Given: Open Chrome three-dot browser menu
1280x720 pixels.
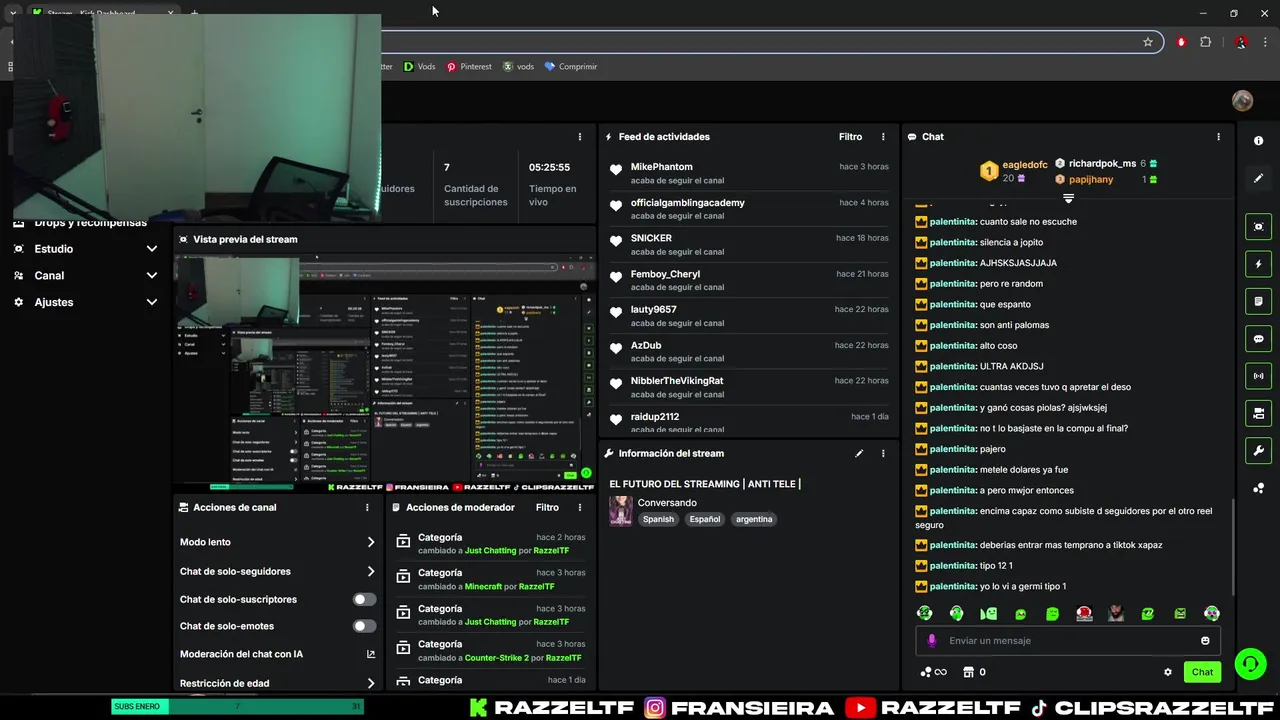Looking at the screenshot, I should [1266, 42].
